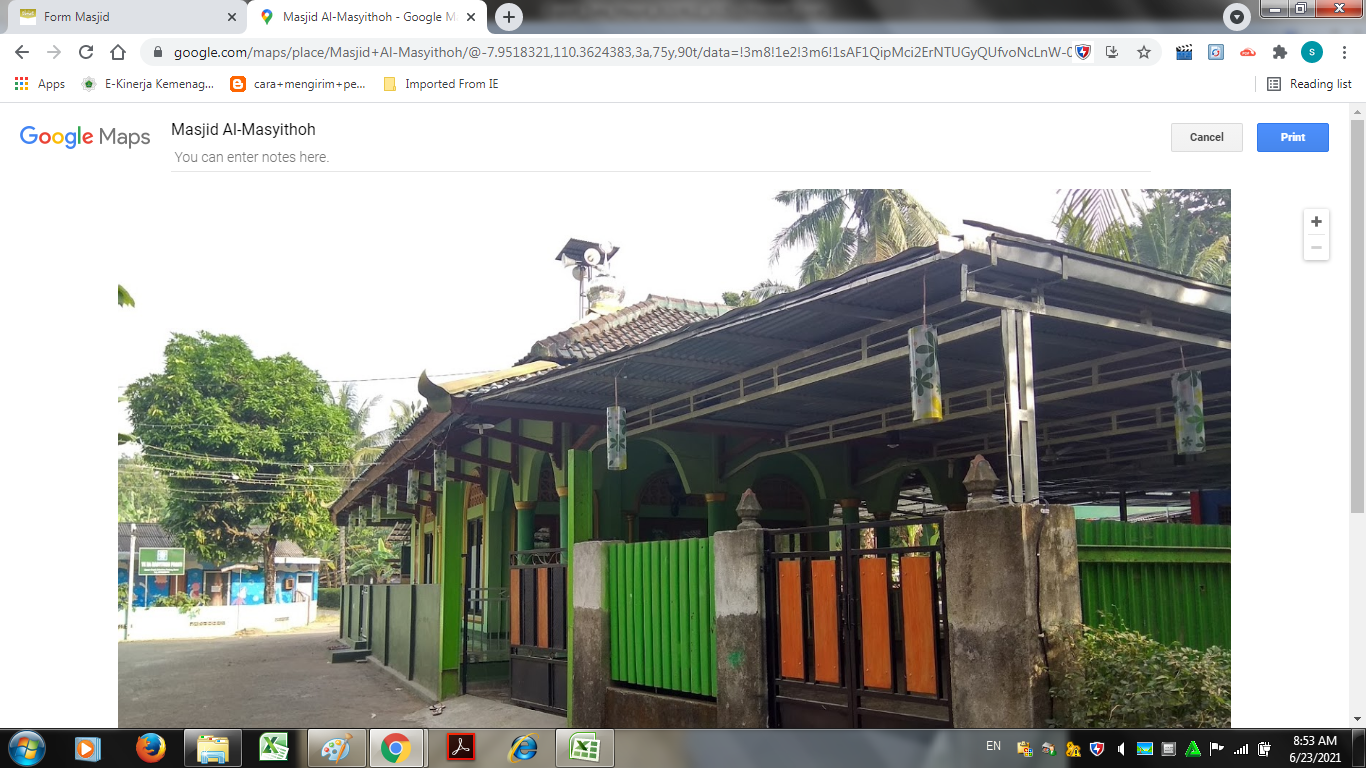Bookmark this page with the star icon
Image resolution: width=1366 pixels, height=768 pixels.
click(x=1144, y=52)
